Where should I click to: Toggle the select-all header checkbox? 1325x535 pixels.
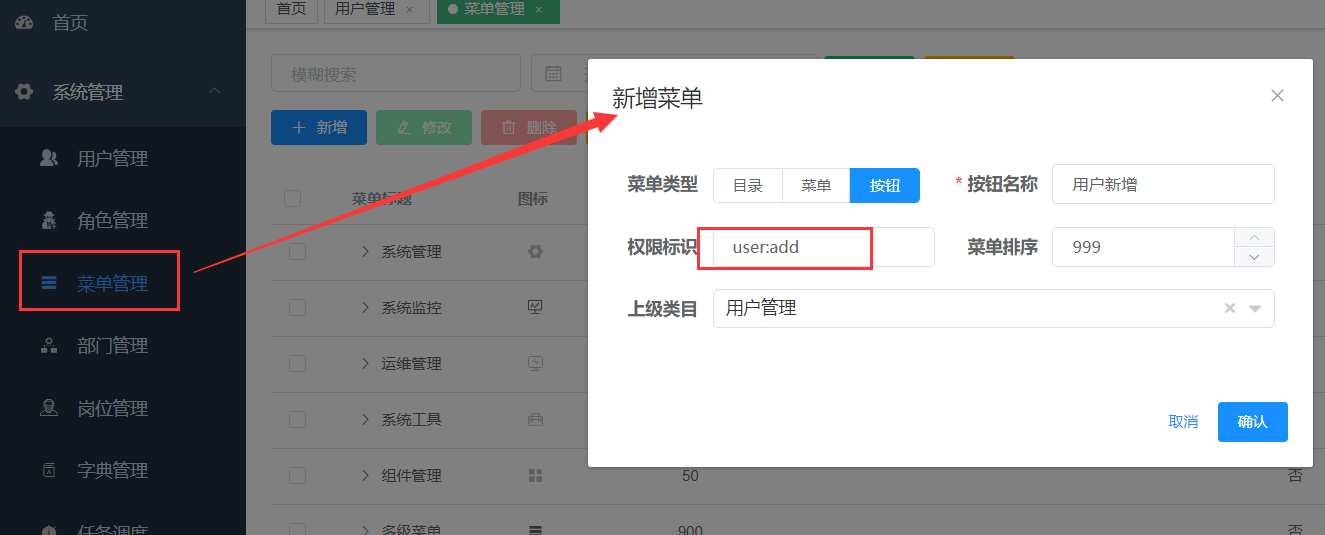tap(292, 198)
